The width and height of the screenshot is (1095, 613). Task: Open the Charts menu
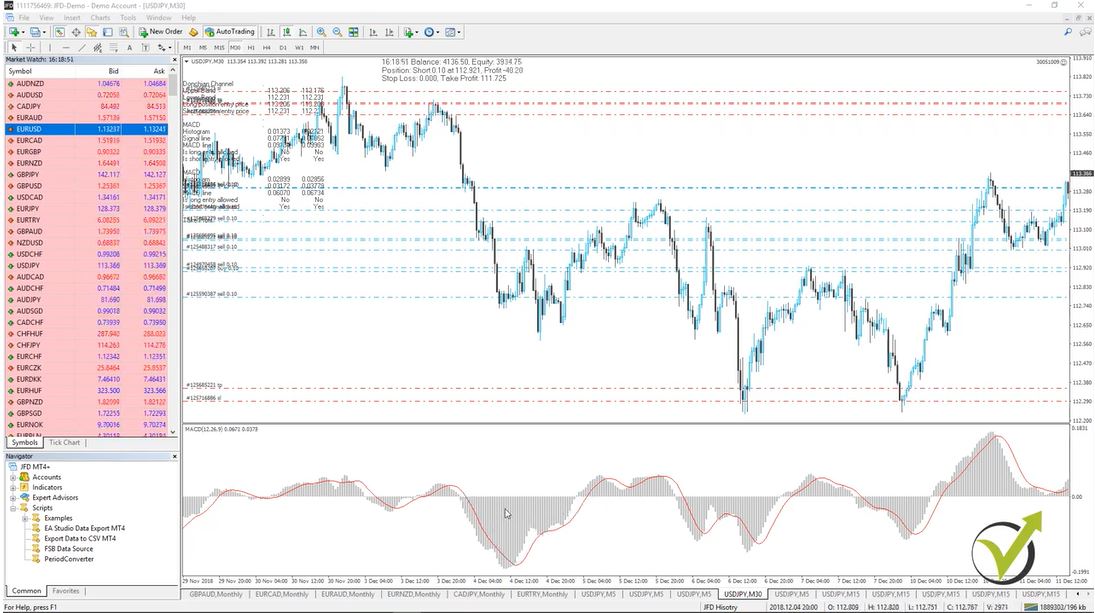pyautogui.click(x=100, y=17)
